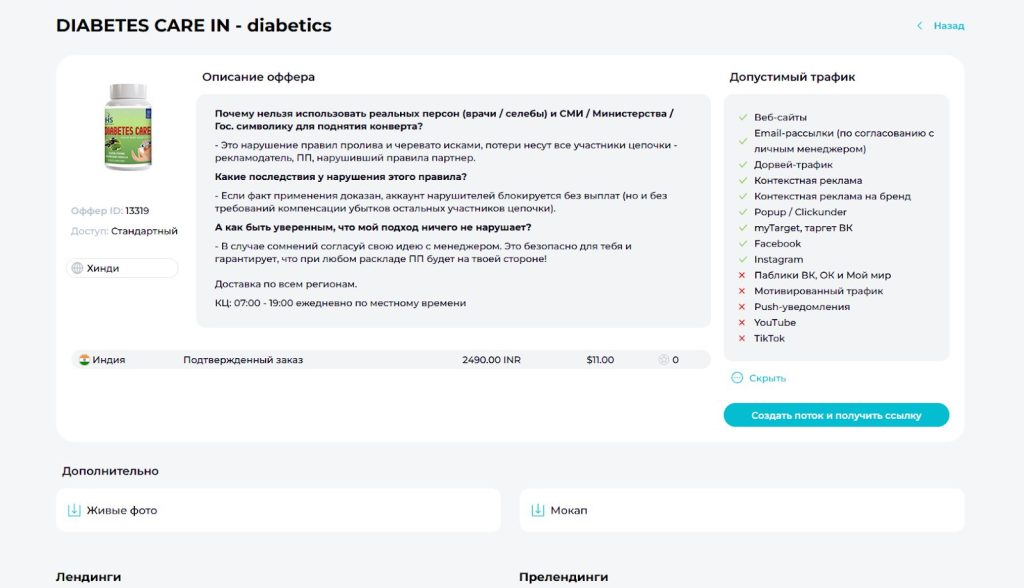Viewport: 1024px width, 588px height.
Task: Click the green checkmark beside Facebook
Action: (742, 244)
